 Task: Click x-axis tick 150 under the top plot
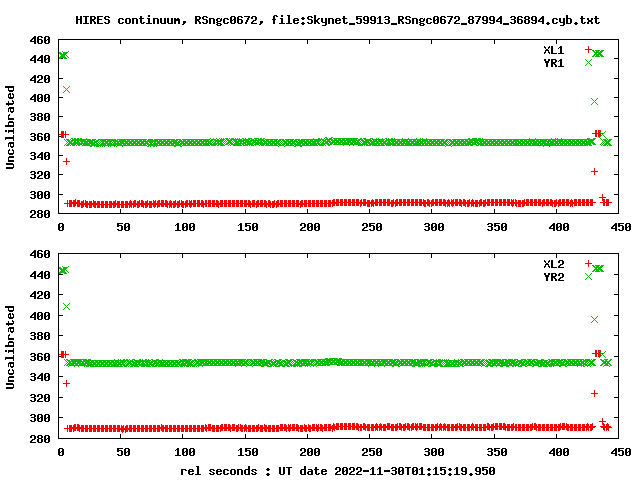pyautogui.click(x=247, y=227)
